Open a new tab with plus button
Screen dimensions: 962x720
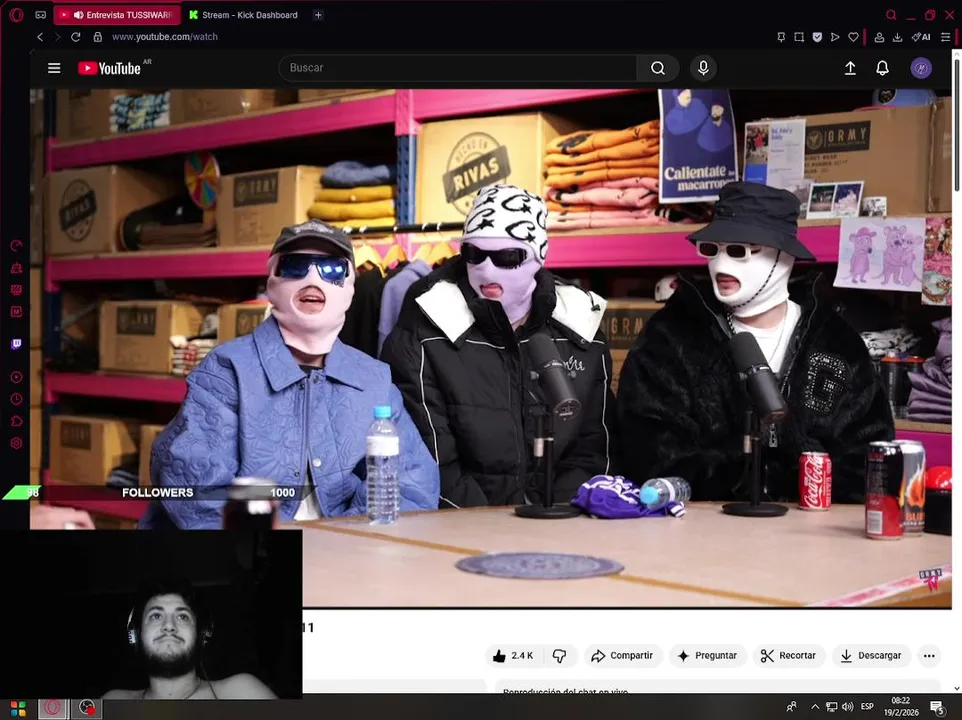pyautogui.click(x=318, y=15)
